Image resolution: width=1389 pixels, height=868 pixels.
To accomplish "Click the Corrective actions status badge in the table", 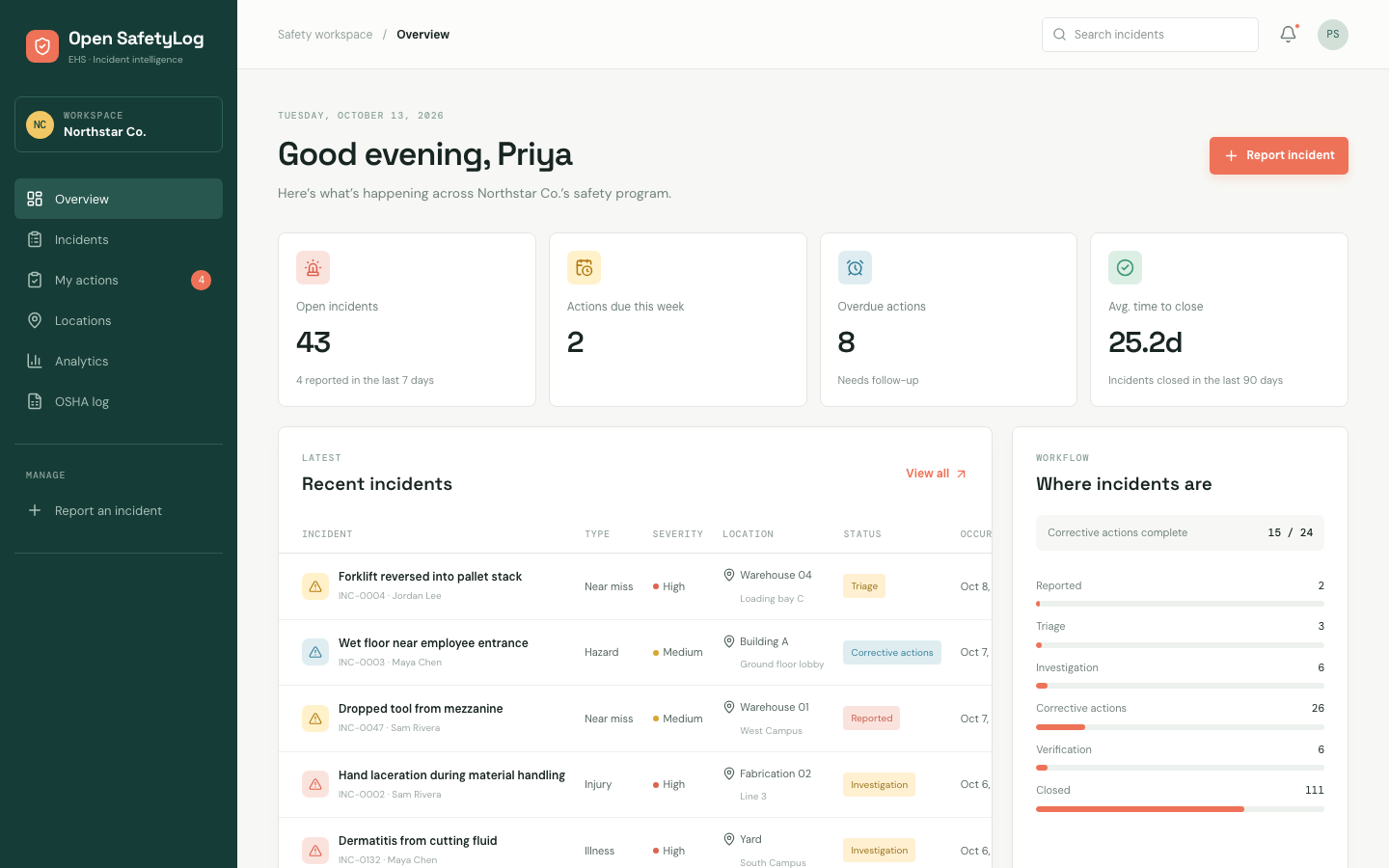I will (892, 653).
